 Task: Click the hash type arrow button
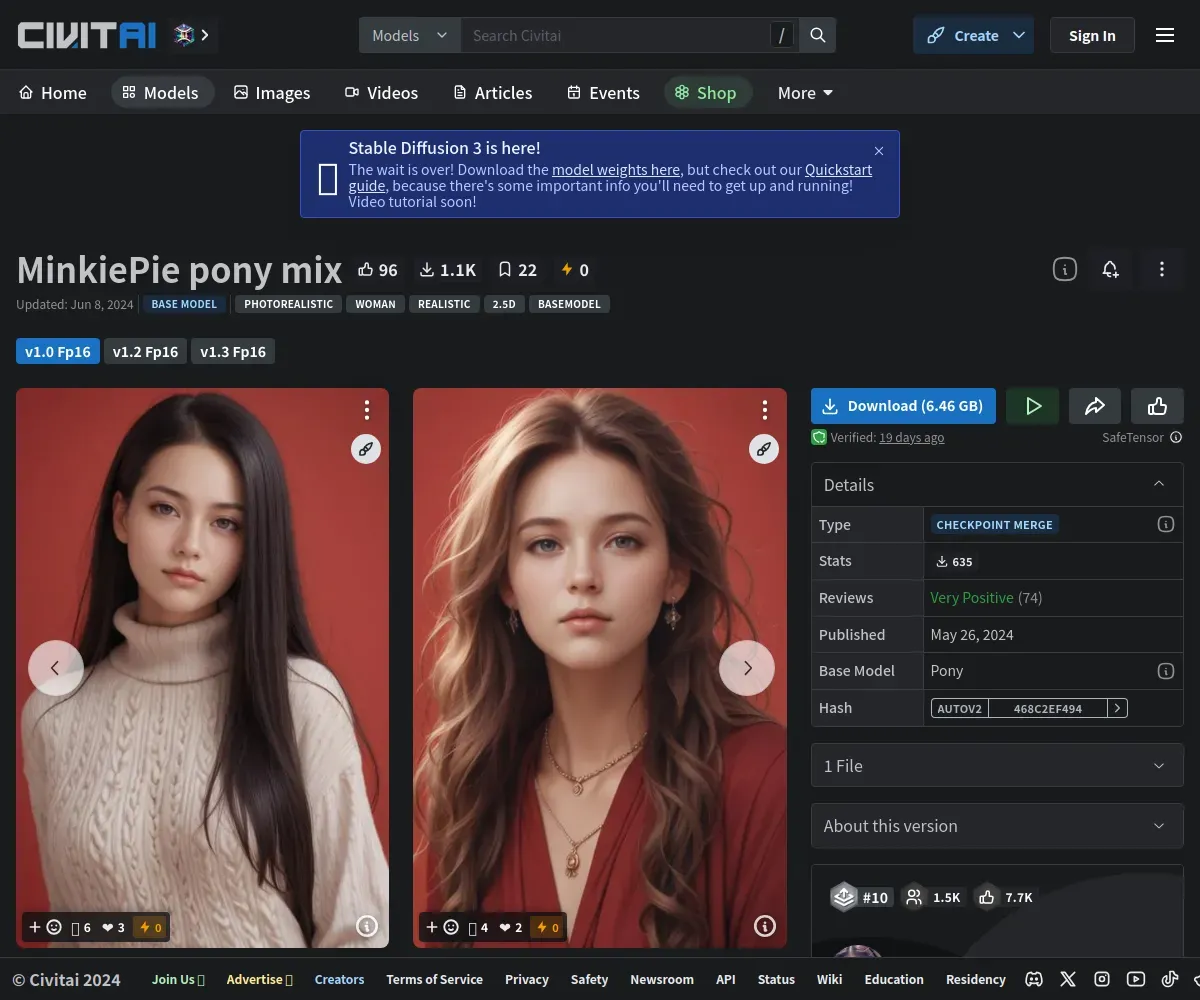[1118, 708]
